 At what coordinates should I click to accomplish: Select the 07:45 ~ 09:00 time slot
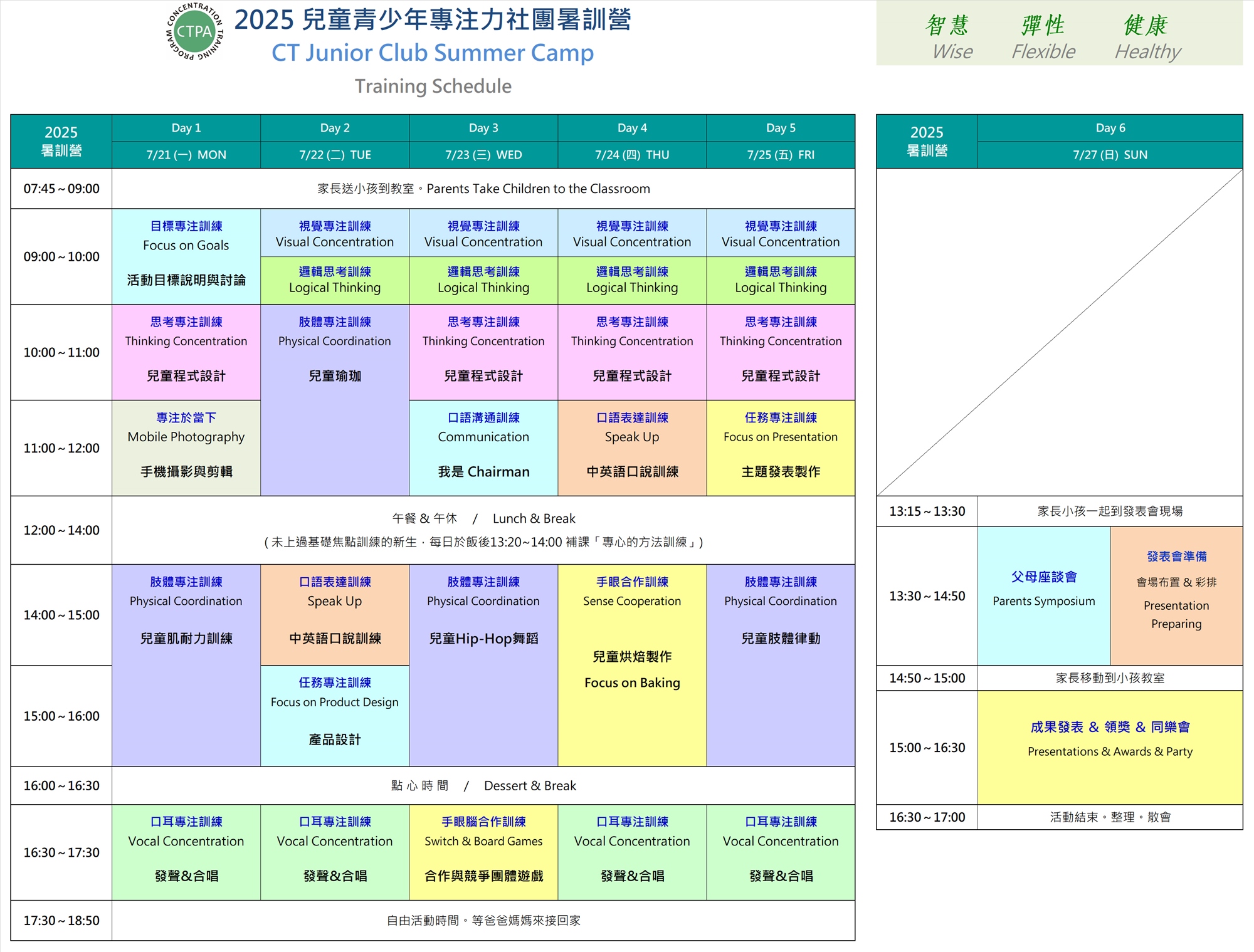(x=61, y=189)
